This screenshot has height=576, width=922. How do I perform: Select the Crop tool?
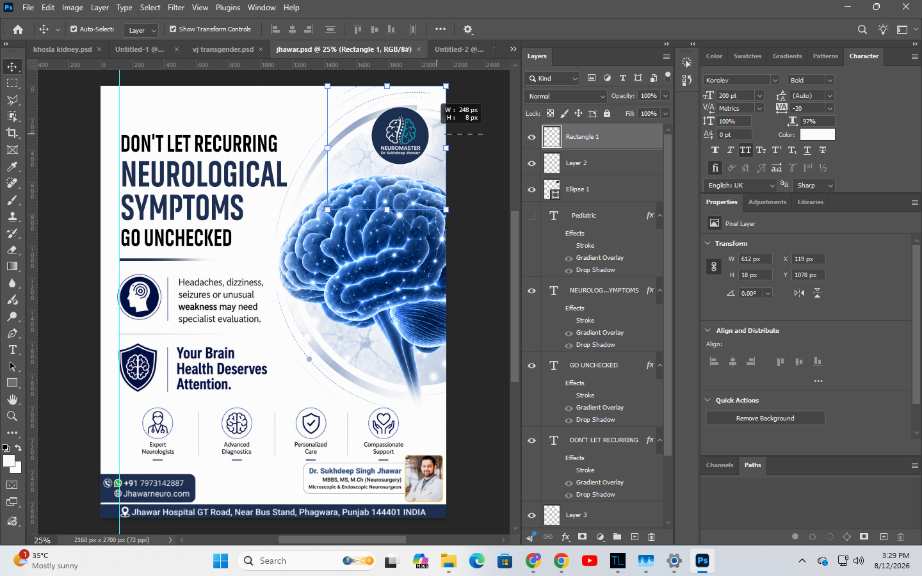pyautogui.click(x=12, y=133)
